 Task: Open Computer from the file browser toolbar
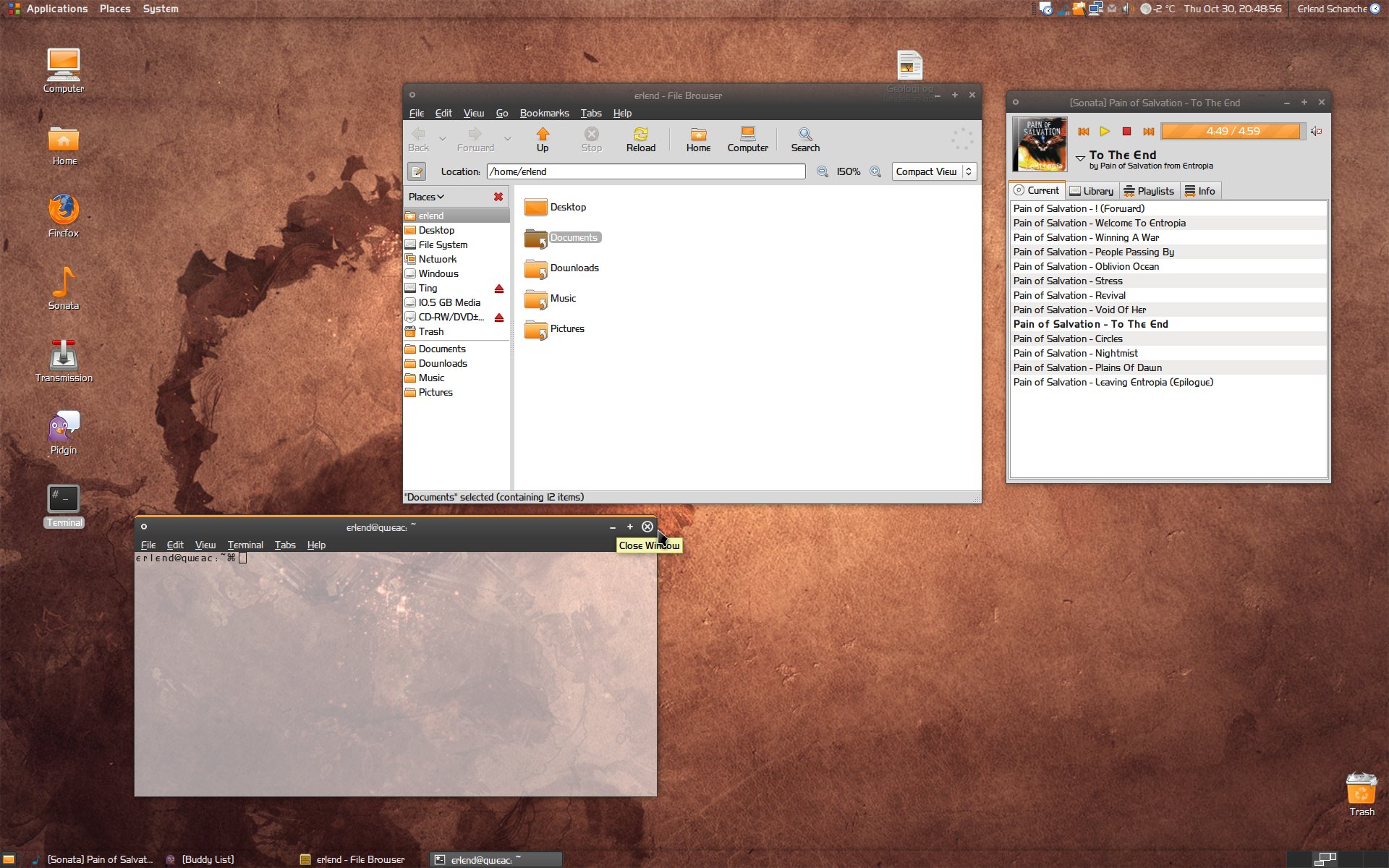(747, 140)
